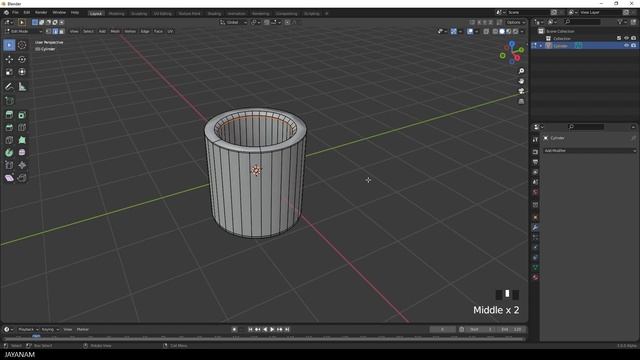
Task: Click the outliner search field
Action: point(582,22)
